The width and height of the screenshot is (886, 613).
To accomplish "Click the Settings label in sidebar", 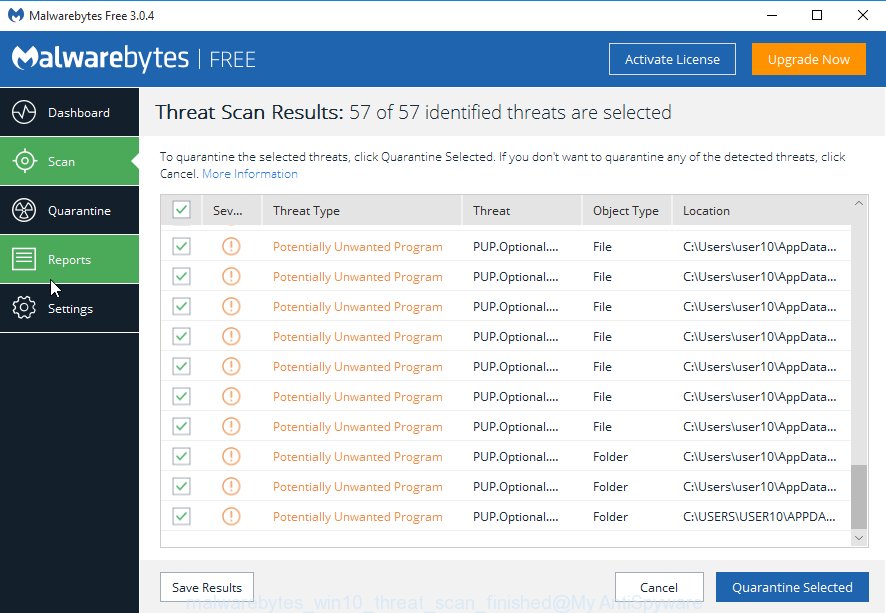I will tap(71, 308).
